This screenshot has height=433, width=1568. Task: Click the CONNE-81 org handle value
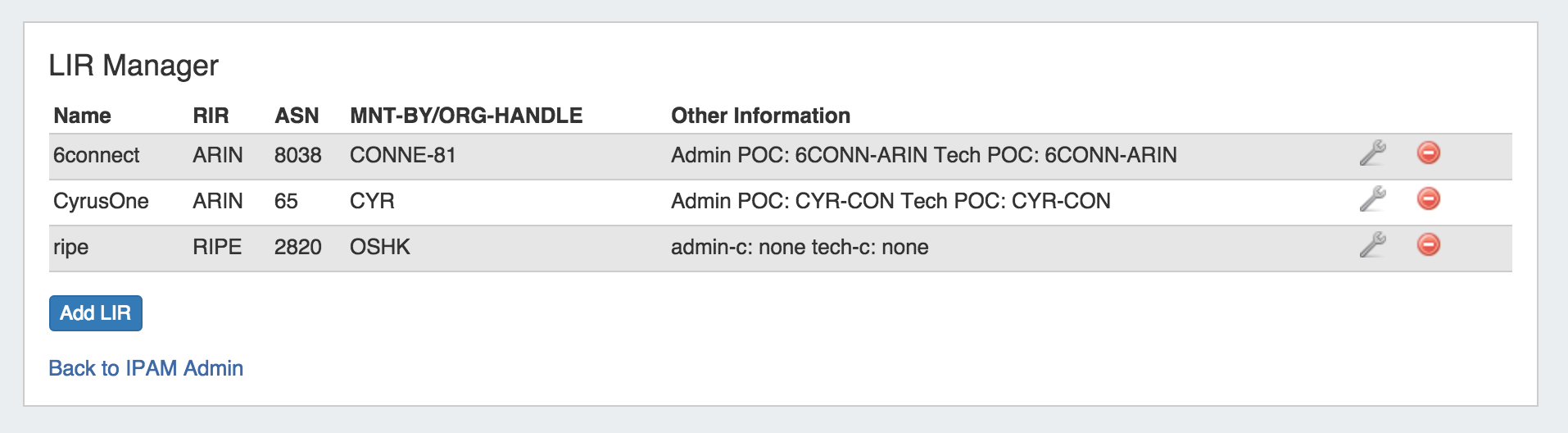tap(402, 155)
